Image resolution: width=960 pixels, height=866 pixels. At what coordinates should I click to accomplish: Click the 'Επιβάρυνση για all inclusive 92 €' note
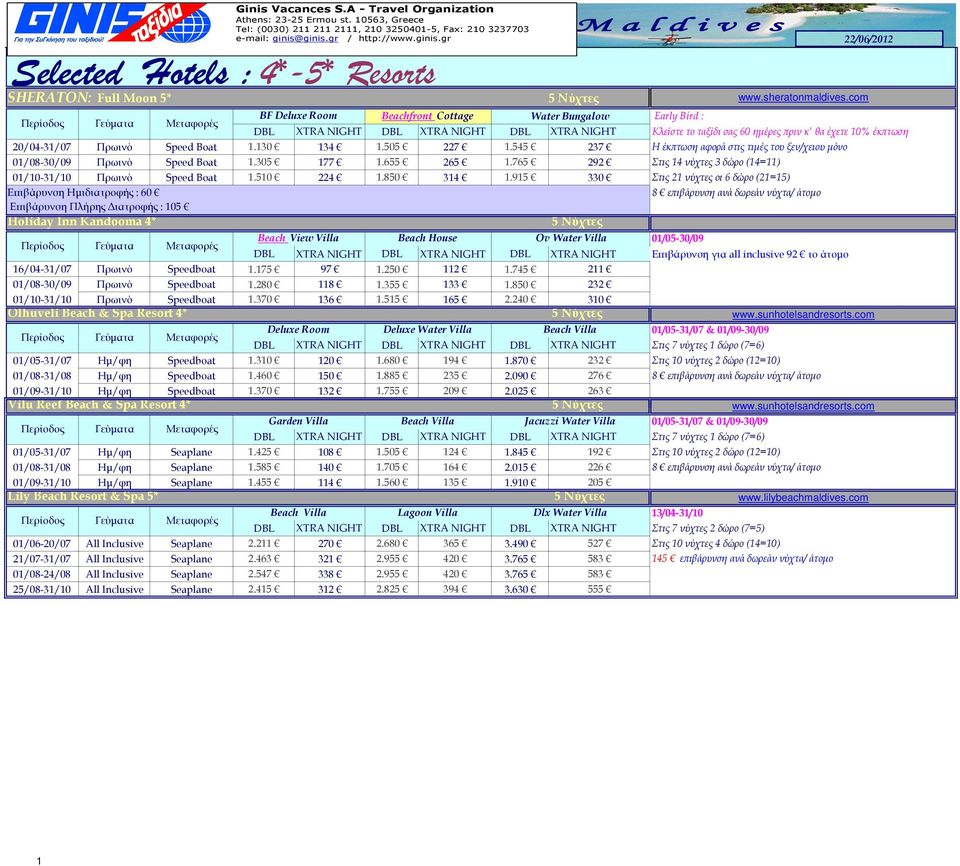tap(750, 254)
